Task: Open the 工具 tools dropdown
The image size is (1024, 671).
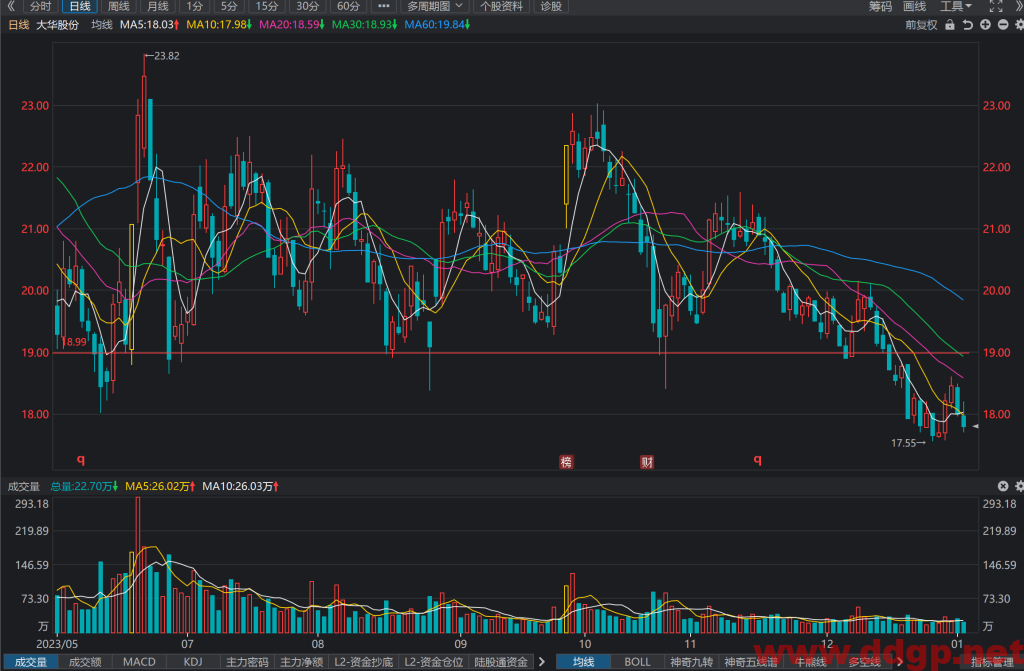Action: (x=955, y=6)
